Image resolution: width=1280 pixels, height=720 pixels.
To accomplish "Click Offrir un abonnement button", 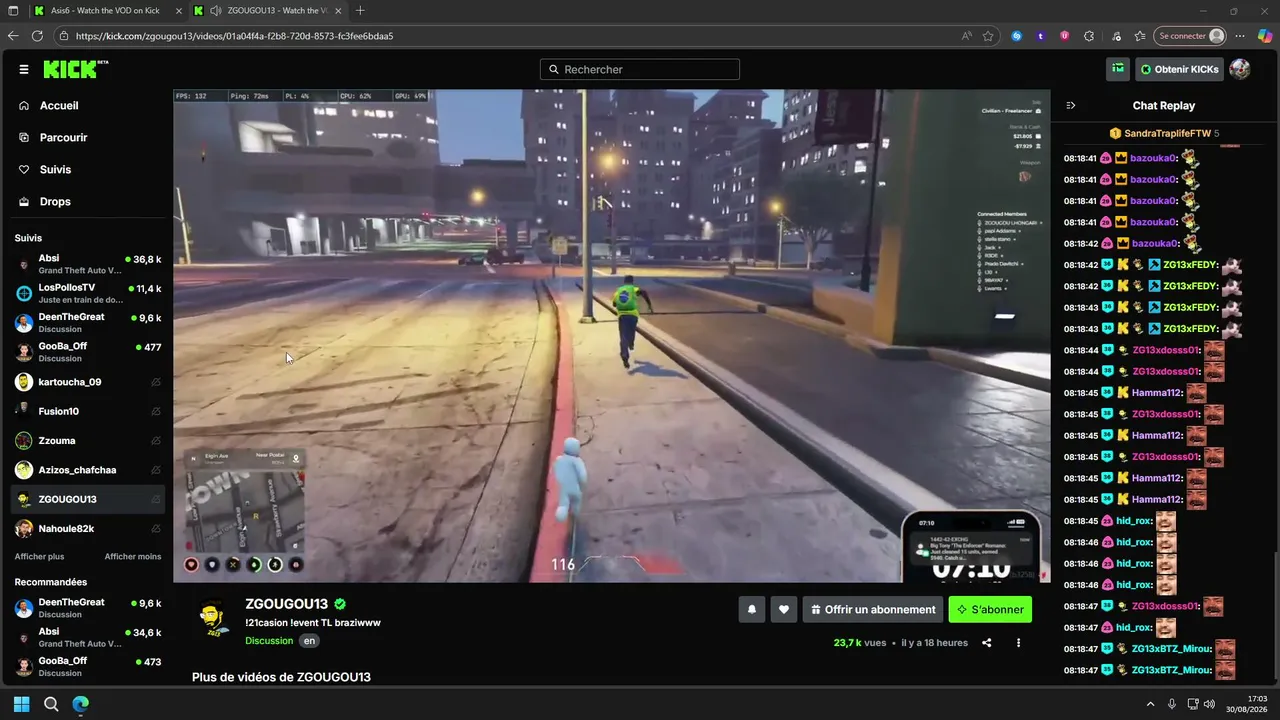I will (874, 609).
